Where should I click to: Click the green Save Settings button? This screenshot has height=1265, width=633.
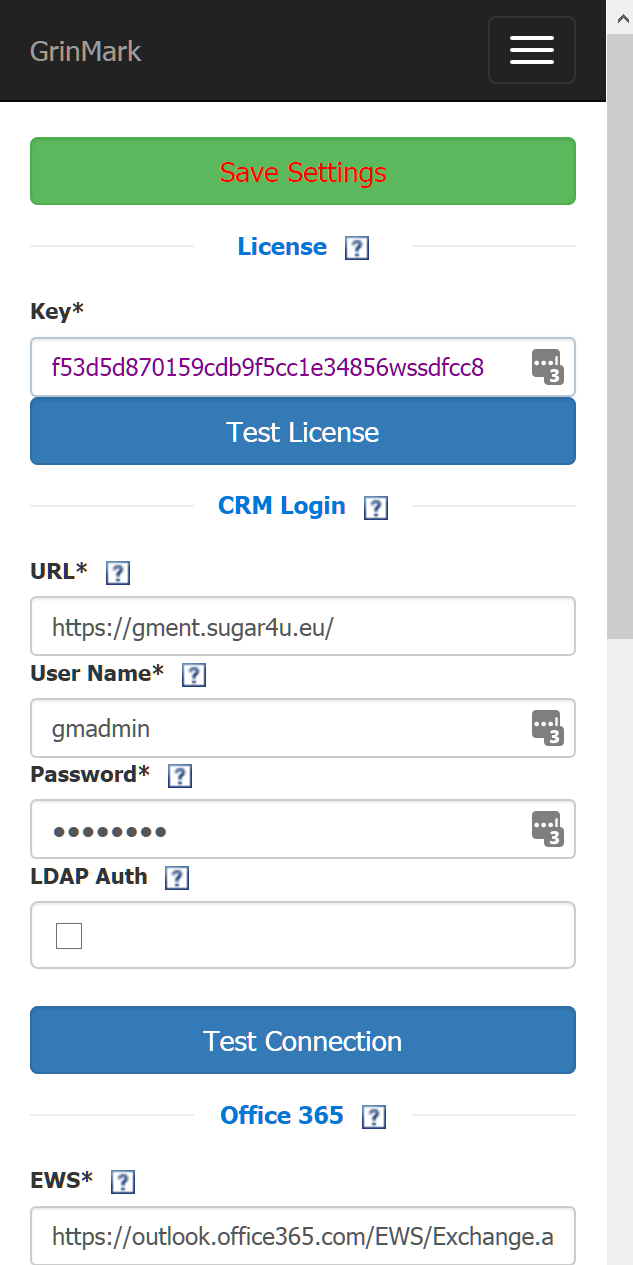coord(303,171)
